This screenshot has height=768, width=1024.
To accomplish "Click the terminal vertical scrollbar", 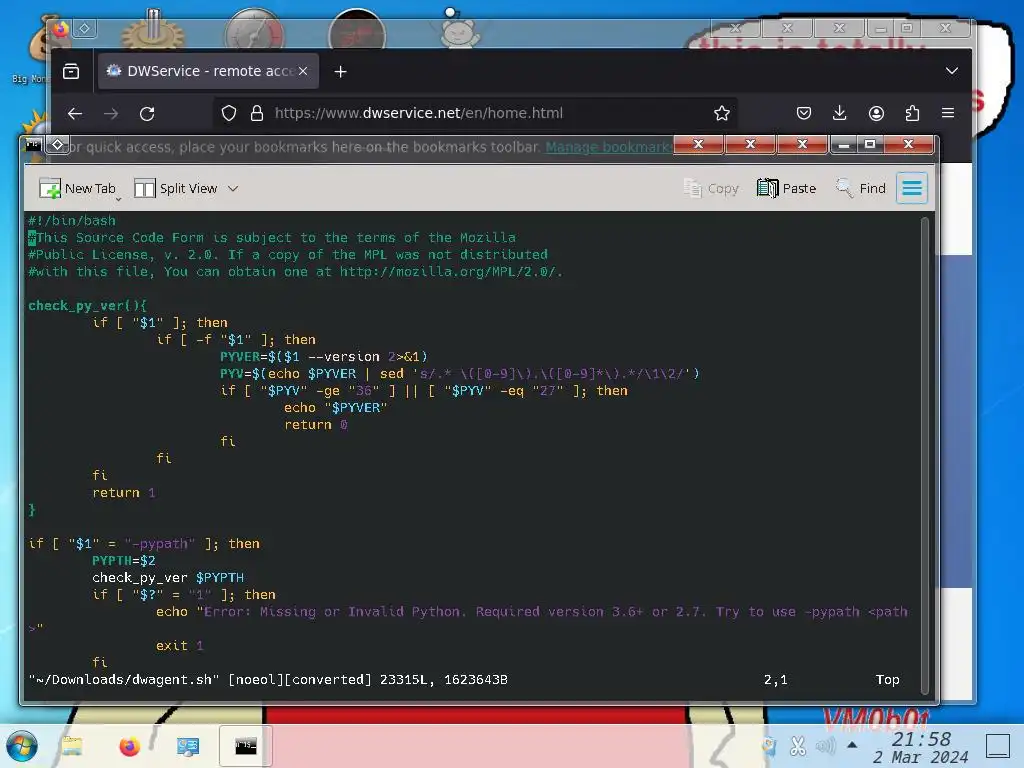I will click(924, 455).
